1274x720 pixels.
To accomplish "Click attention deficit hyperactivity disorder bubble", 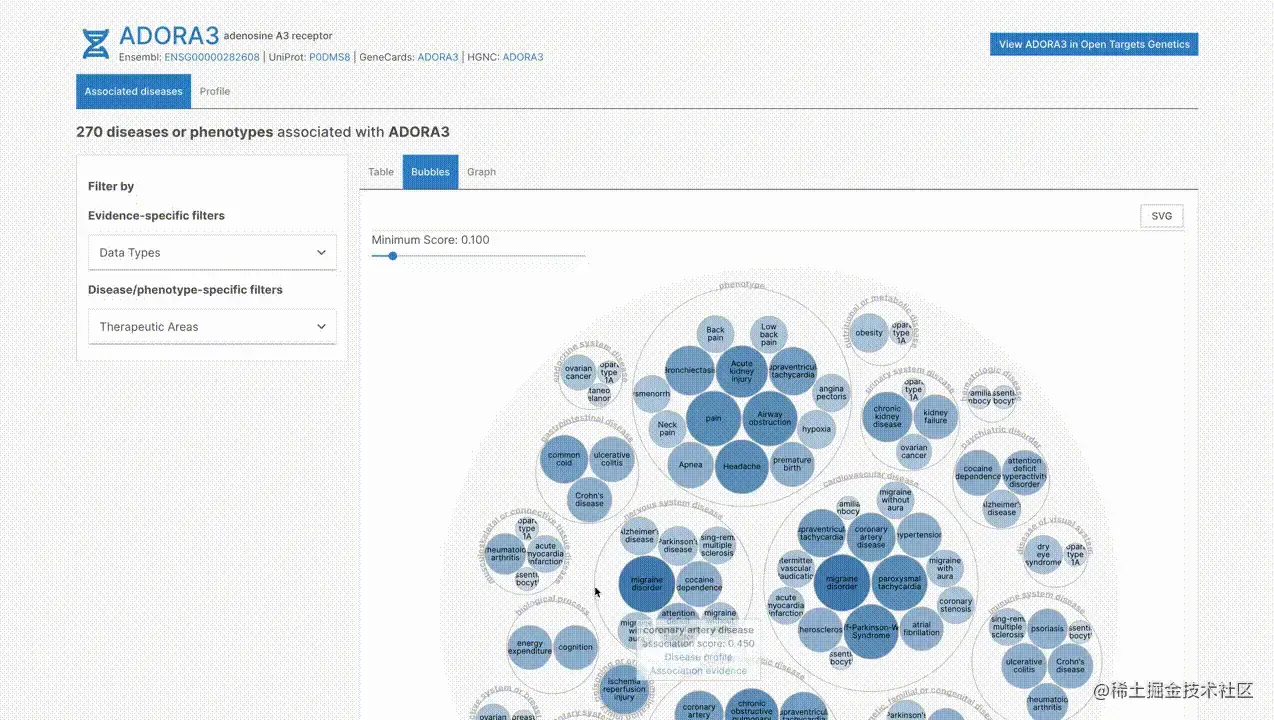I will click(1024, 472).
